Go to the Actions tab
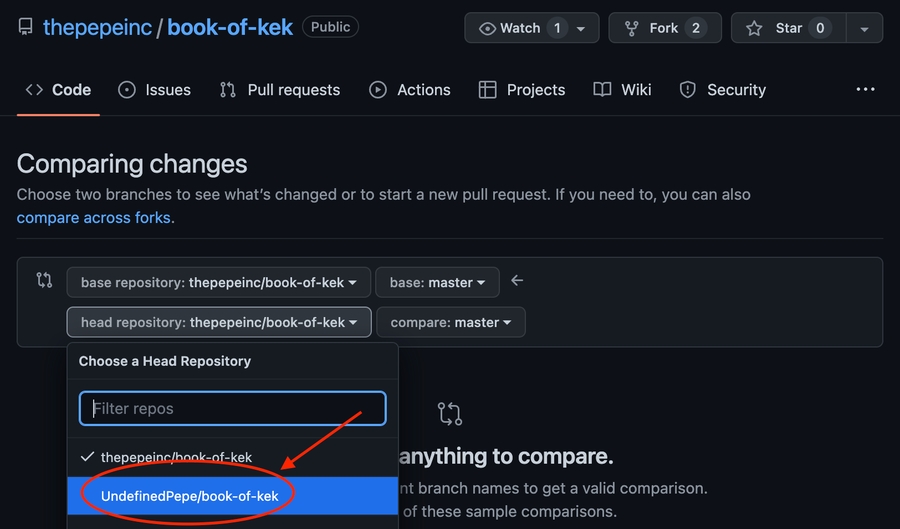Image resolution: width=900 pixels, height=529 pixels. pyautogui.click(x=410, y=90)
